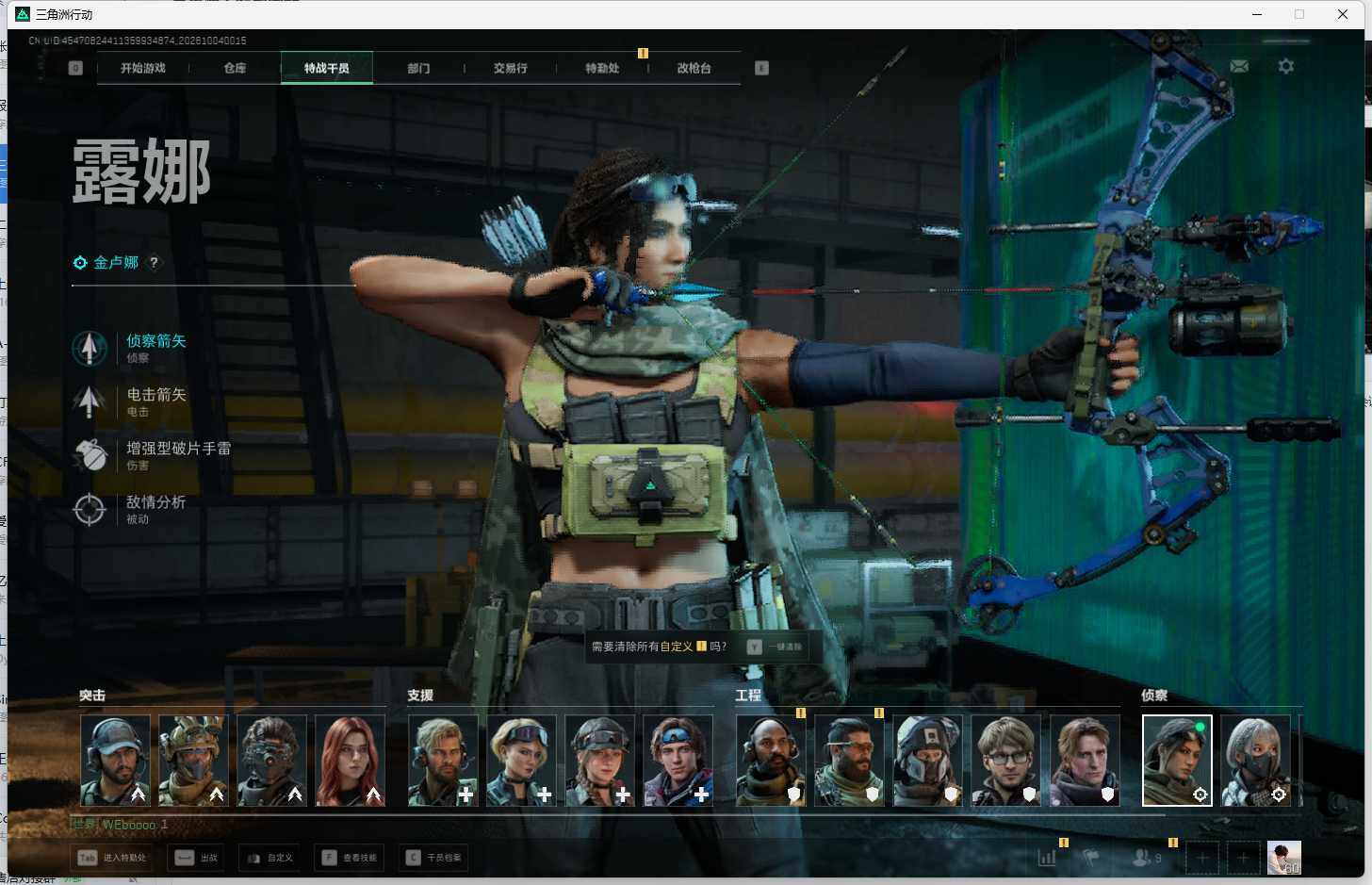Select the 电击箭矢 skill icon
The height and width of the screenshot is (885, 1372).
point(90,402)
